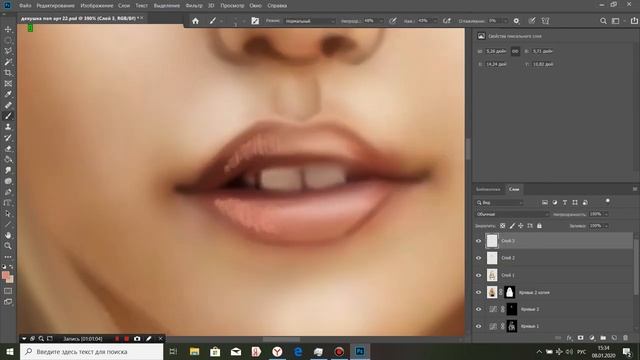Open the Файл menu
Image resolution: width=640 pixels, height=360 pixels.
[25, 6]
